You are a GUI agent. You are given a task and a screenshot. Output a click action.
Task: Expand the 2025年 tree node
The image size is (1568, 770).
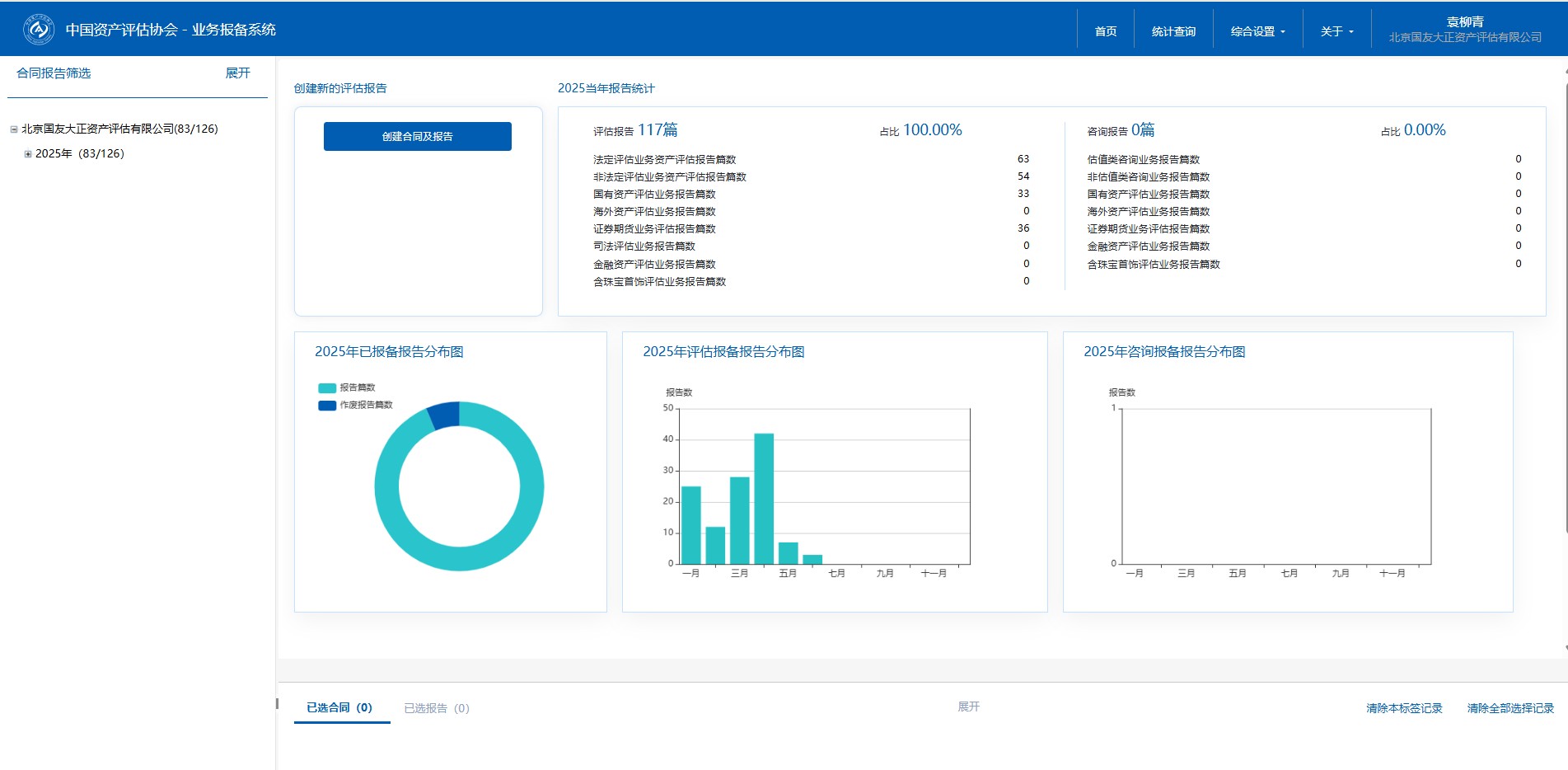point(28,154)
